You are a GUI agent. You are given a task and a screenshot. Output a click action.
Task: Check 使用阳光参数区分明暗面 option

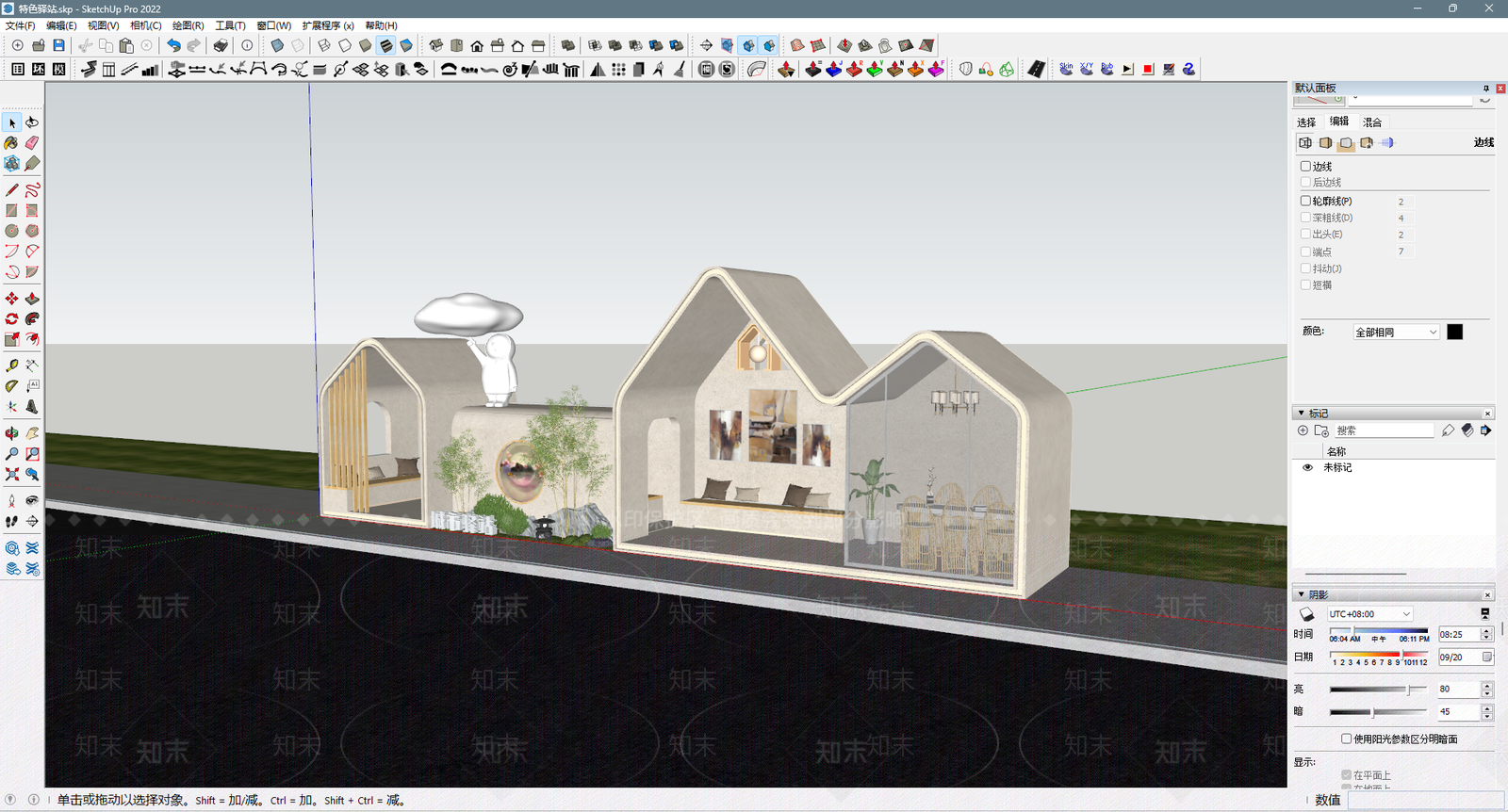click(x=1346, y=739)
